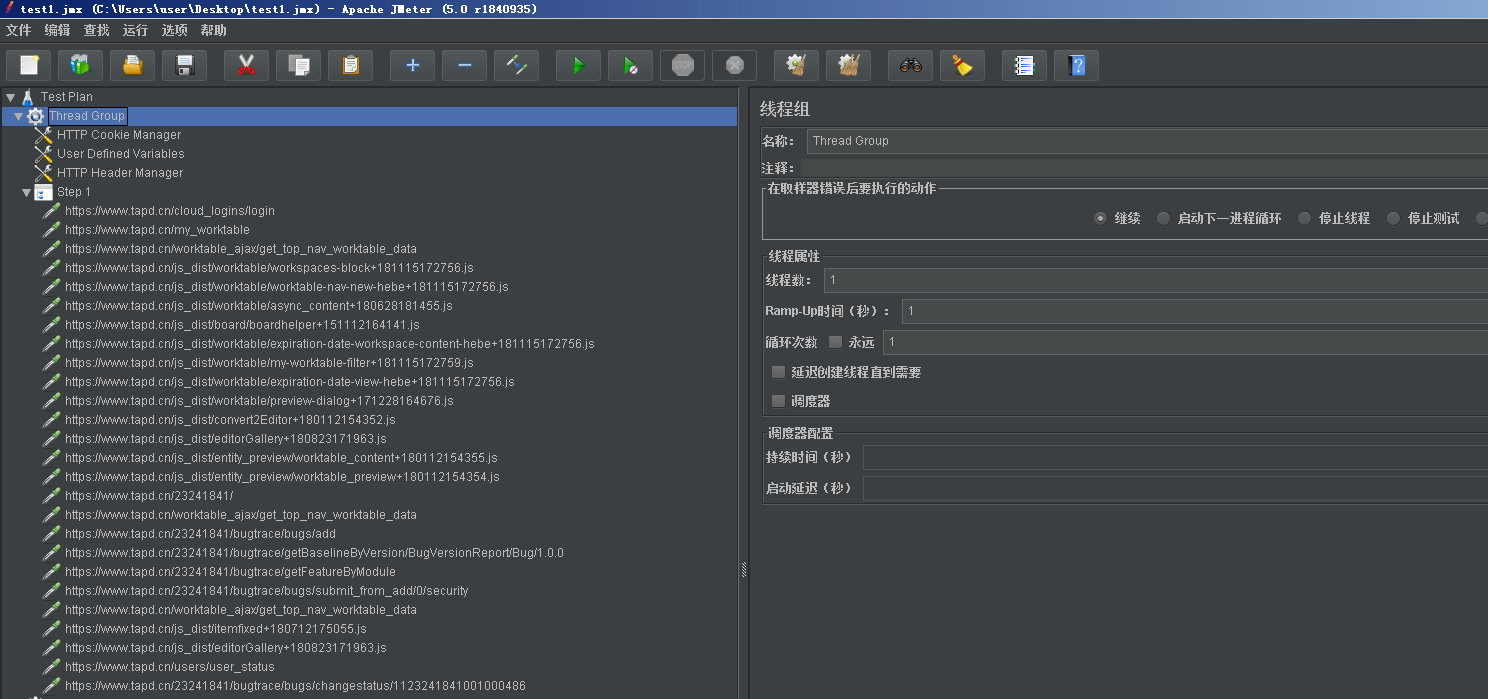Open the Help book icon
Screen dimensions: 1488x699
(1076, 66)
